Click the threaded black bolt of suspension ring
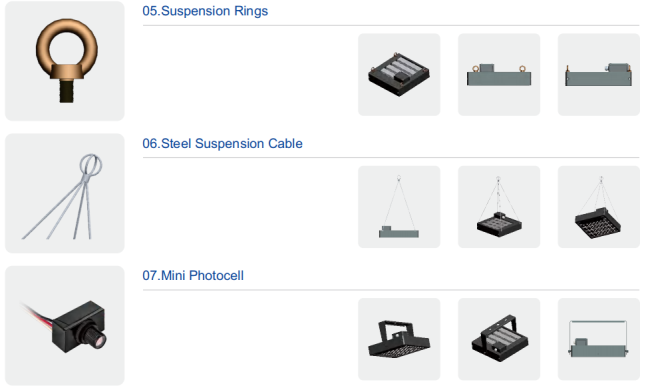Image resolution: width=650 pixels, height=386 pixels. pyautogui.click(x=66, y=90)
